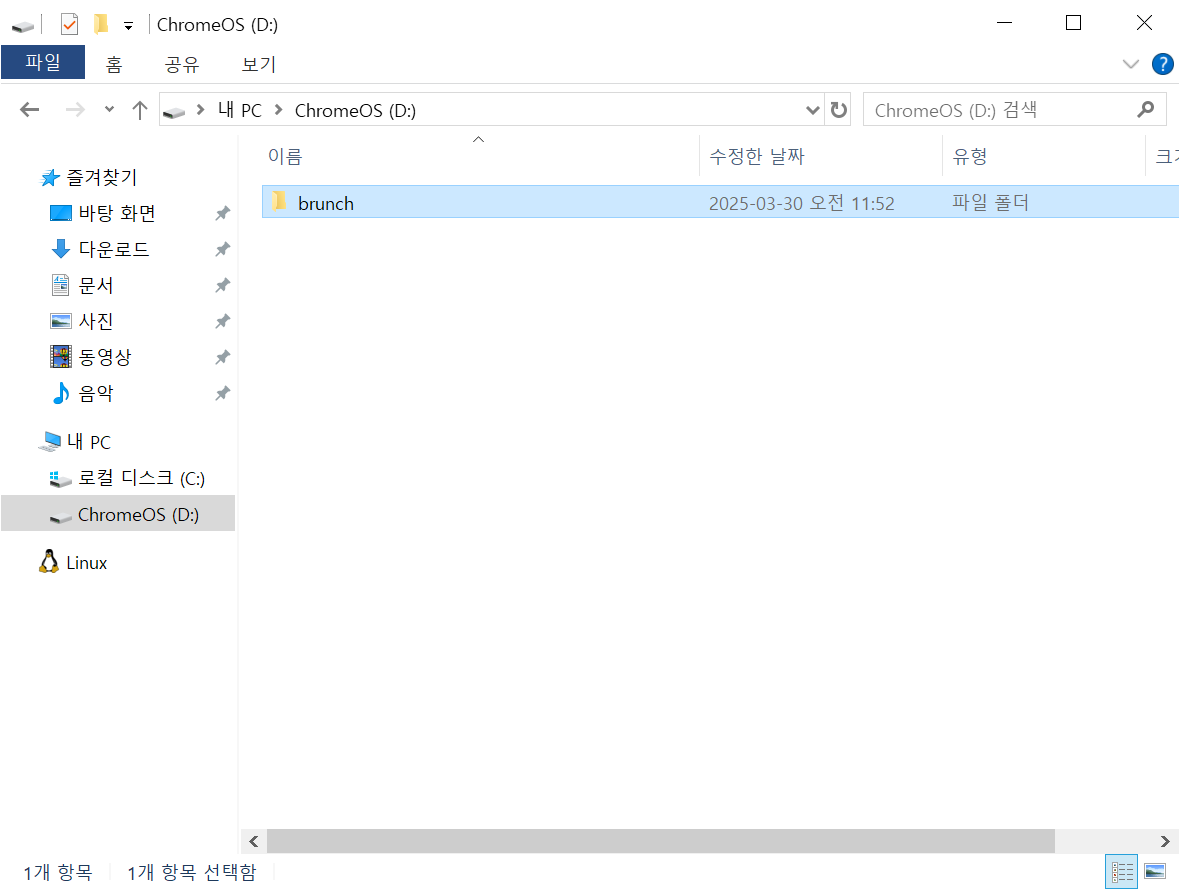Image resolution: width=1180 pixels, height=890 pixels.
Task: Click the forward navigation arrow
Action: (75, 110)
